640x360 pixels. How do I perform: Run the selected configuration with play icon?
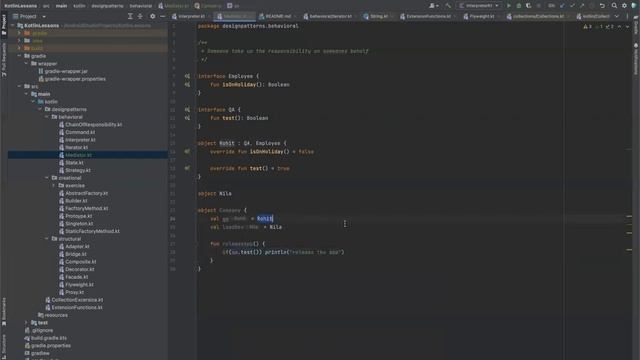point(509,6)
